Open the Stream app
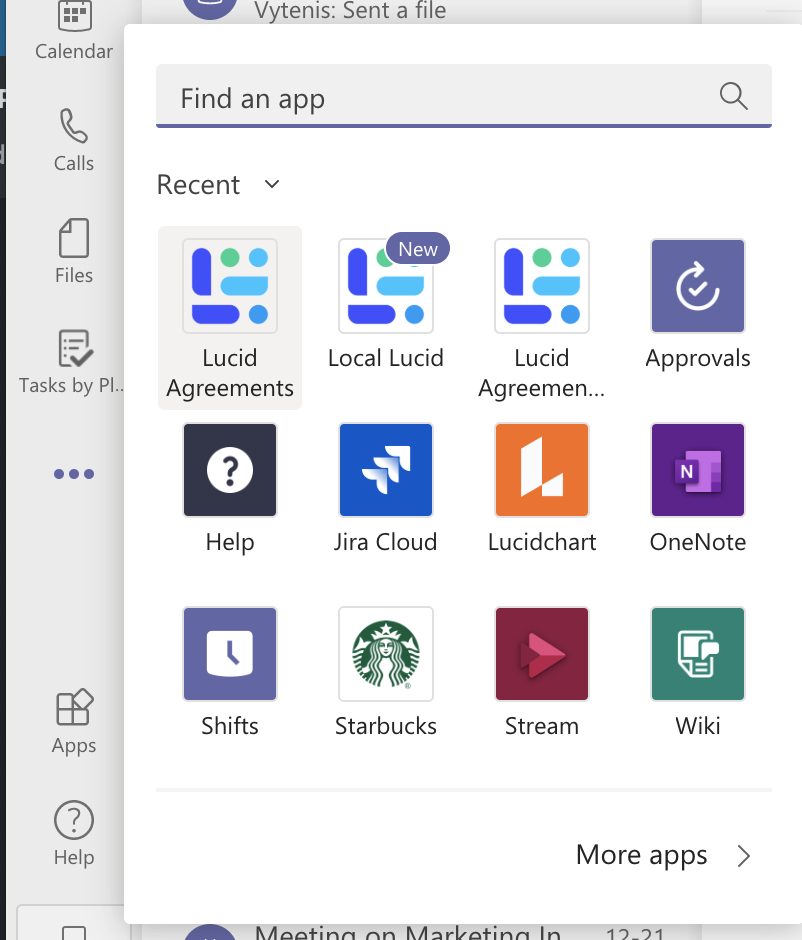Screen dimensions: 802x940 (542, 673)
